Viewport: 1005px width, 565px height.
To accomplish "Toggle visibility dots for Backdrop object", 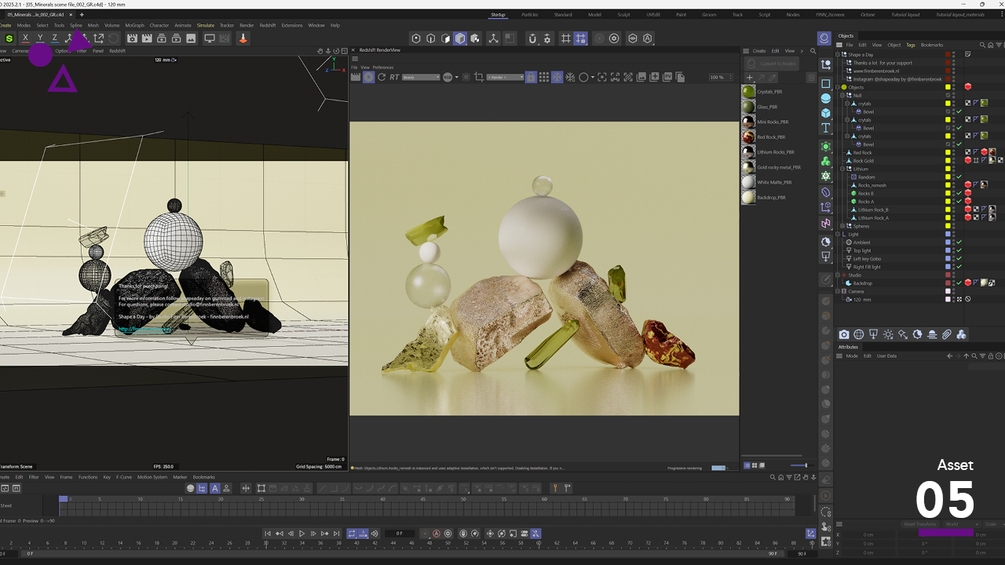I will 953,283.
